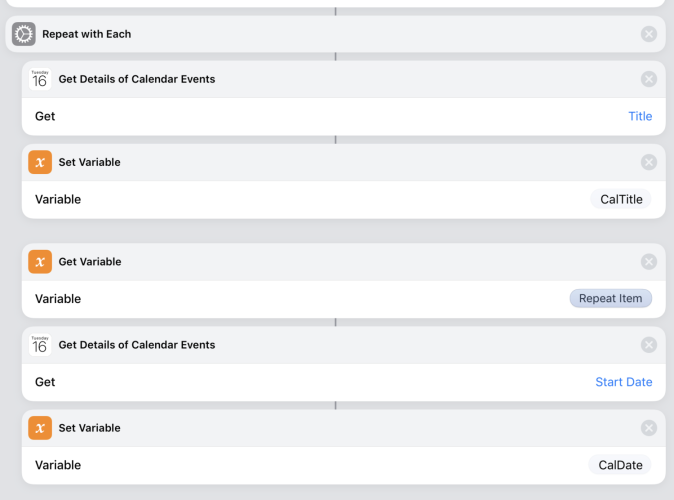The height and width of the screenshot is (500, 674).
Task: Click the Get Variable action's orange icon
Action: (x=40, y=262)
